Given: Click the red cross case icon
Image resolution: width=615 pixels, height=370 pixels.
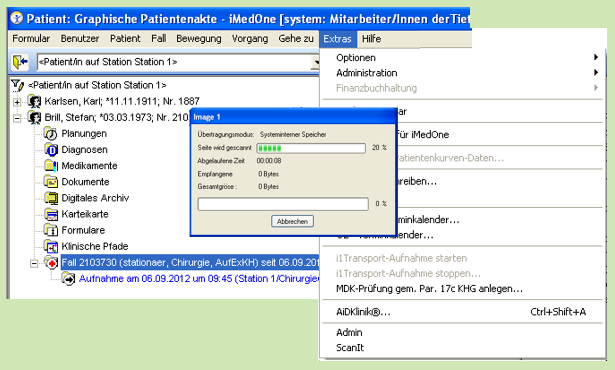Looking at the screenshot, I should click(51, 262).
